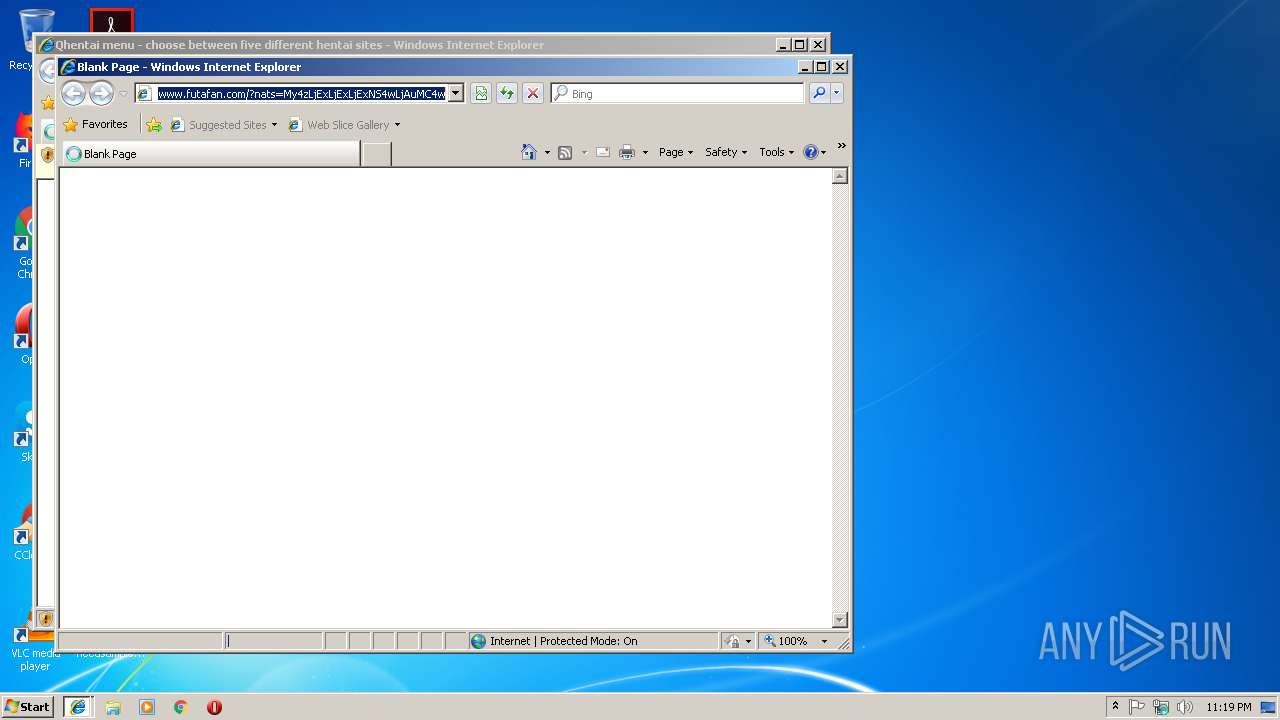Open the Suggested Sites link
1280x720 pixels.
(x=227, y=125)
